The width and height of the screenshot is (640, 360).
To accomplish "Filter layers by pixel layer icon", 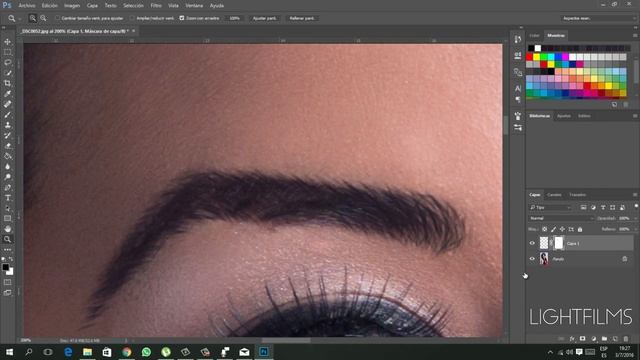I will click(x=584, y=208).
